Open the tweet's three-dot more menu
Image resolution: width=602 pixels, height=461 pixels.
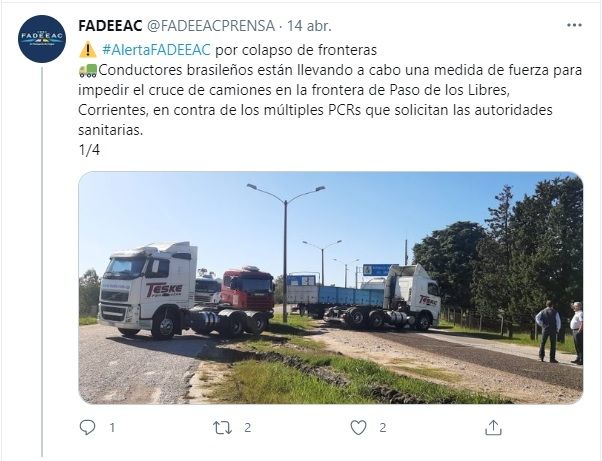click(x=574, y=25)
